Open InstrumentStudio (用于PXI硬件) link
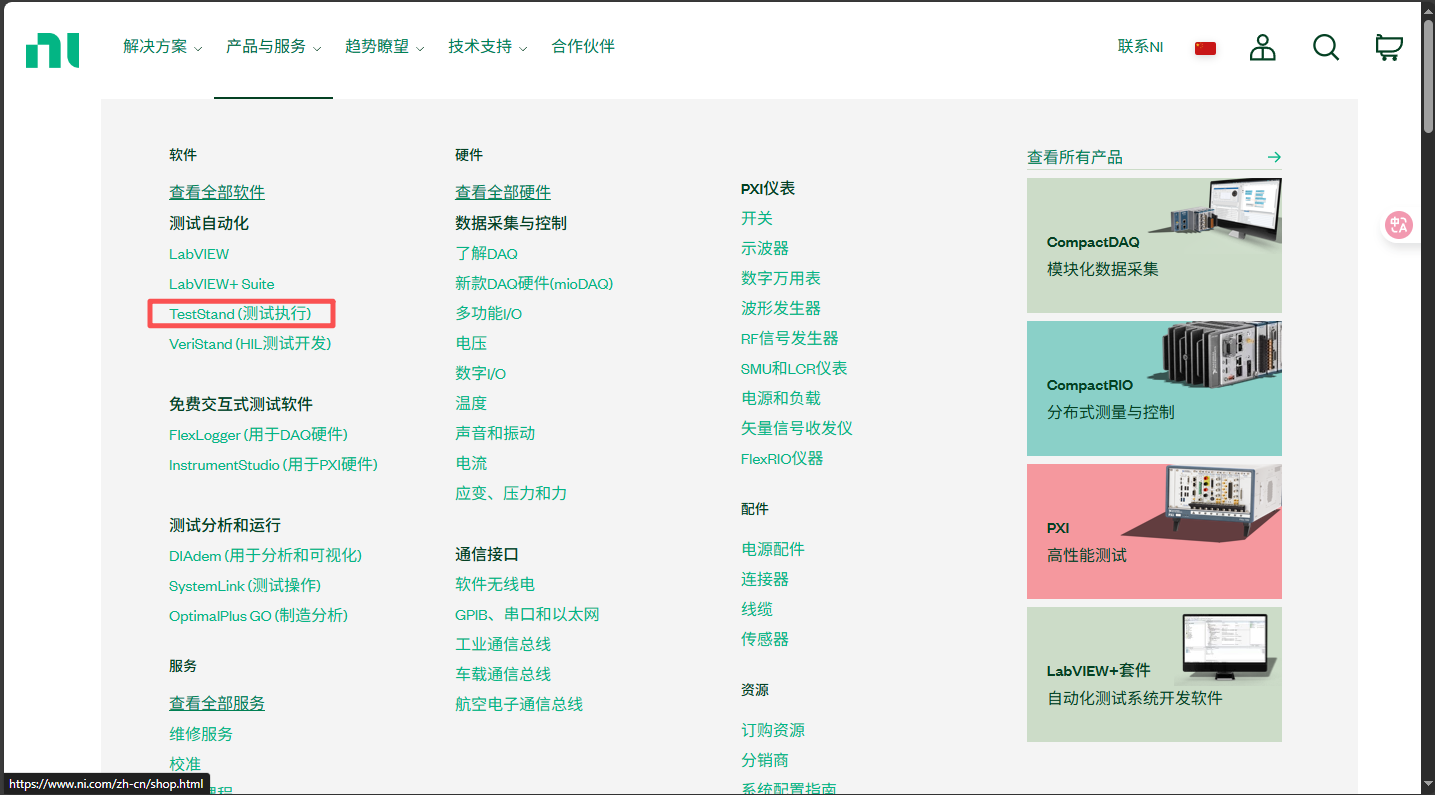The width and height of the screenshot is (1435, 795). tap(273, 465)
